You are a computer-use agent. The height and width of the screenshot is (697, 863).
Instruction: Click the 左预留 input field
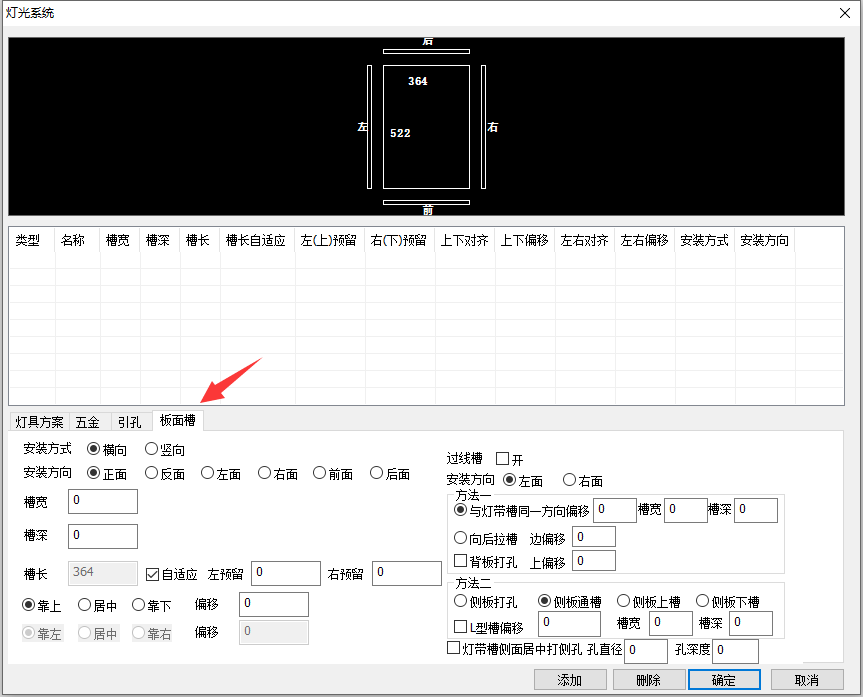(x=286, y=573)
